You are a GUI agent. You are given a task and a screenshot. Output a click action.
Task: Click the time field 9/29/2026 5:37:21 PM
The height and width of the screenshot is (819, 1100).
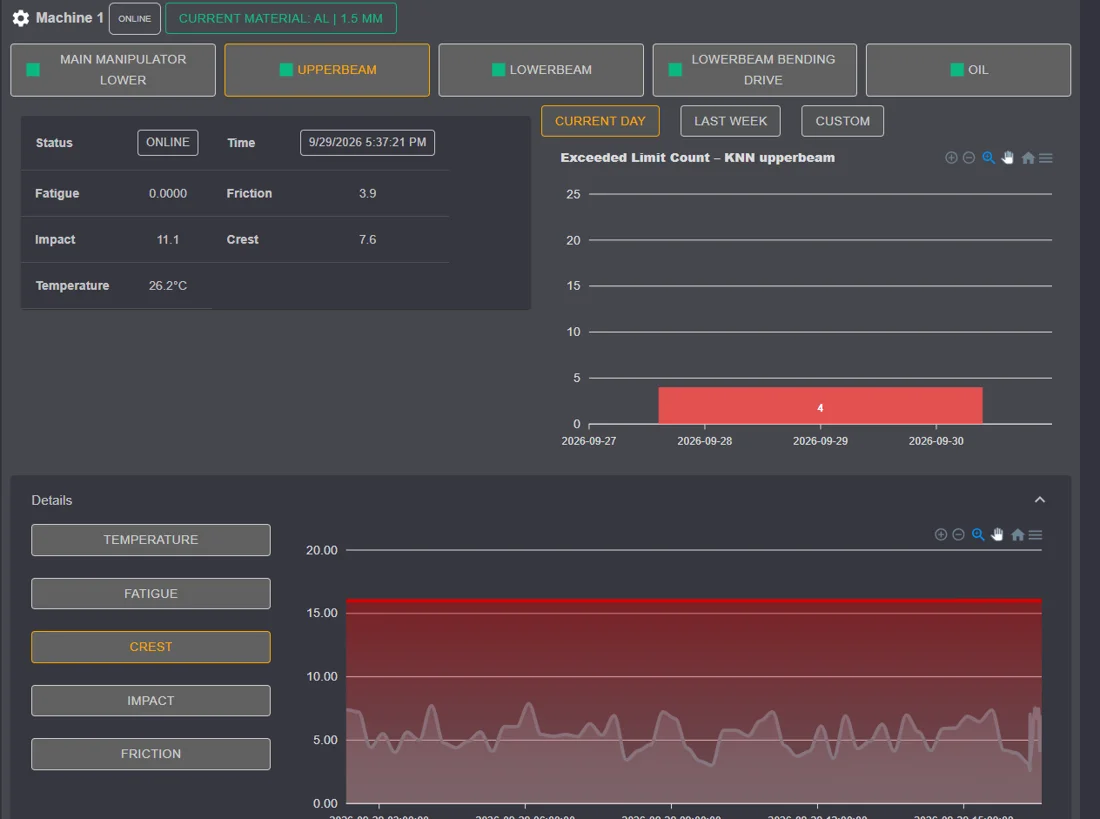(368, 142)
